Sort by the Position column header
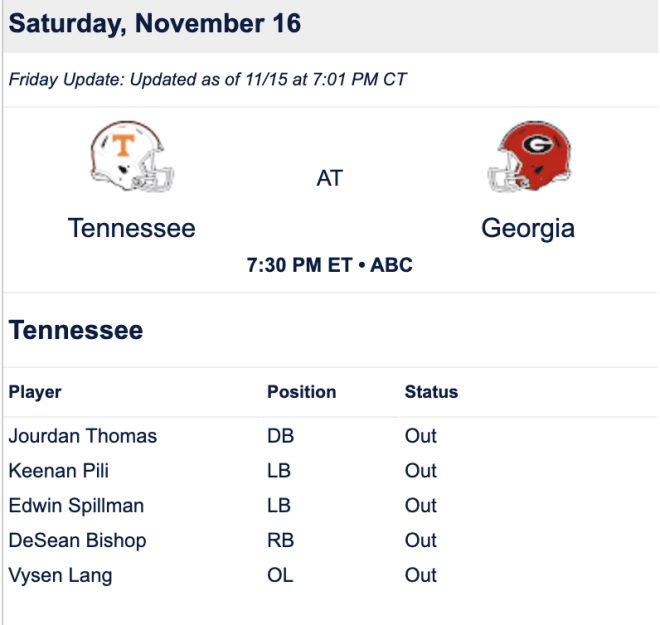The height and width of the screenshot is (625, 660). coord(302,392)
